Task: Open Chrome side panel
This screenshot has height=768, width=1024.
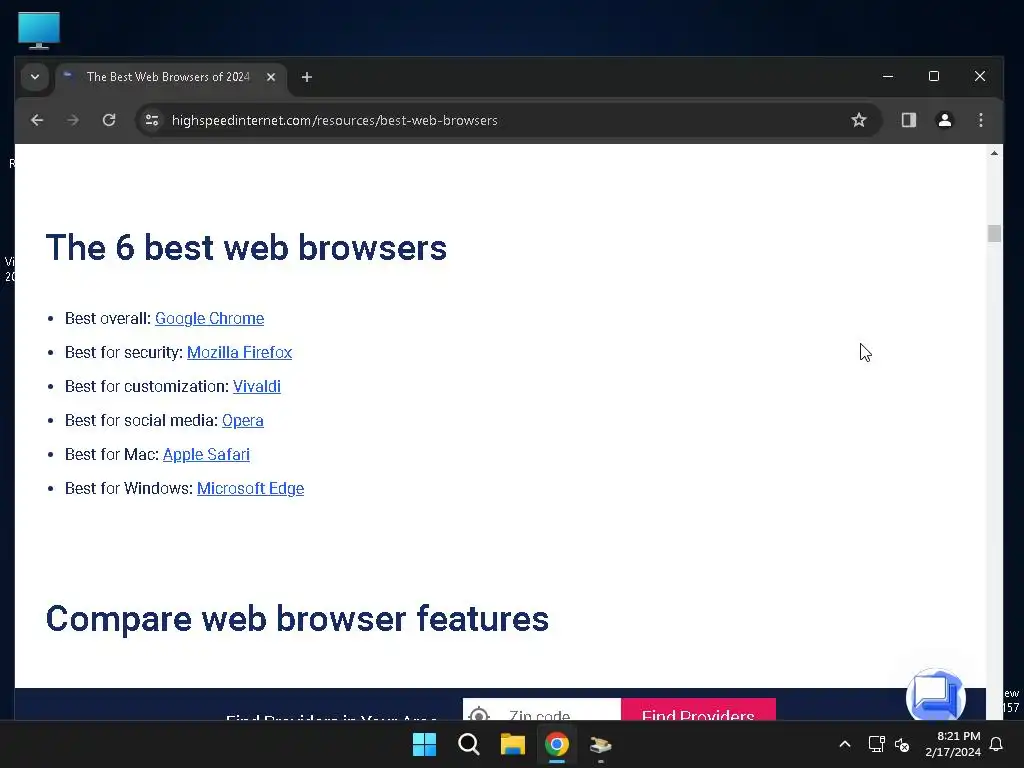Action: [908, 120]
